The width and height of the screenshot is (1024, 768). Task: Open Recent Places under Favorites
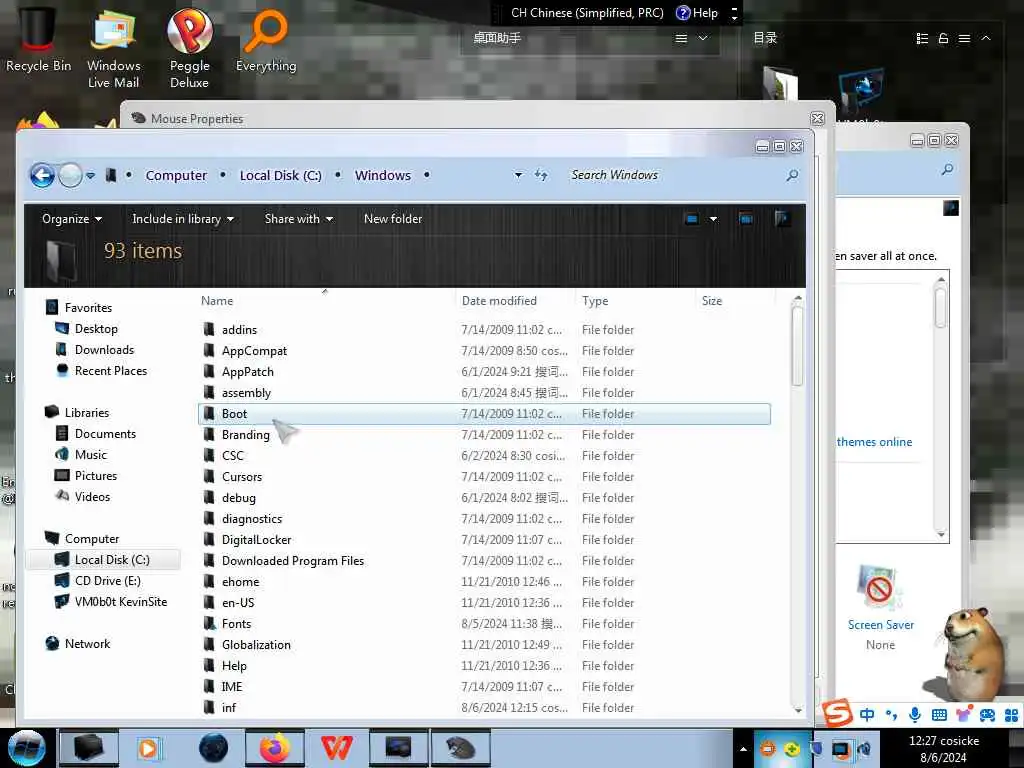tap(110, 370)
